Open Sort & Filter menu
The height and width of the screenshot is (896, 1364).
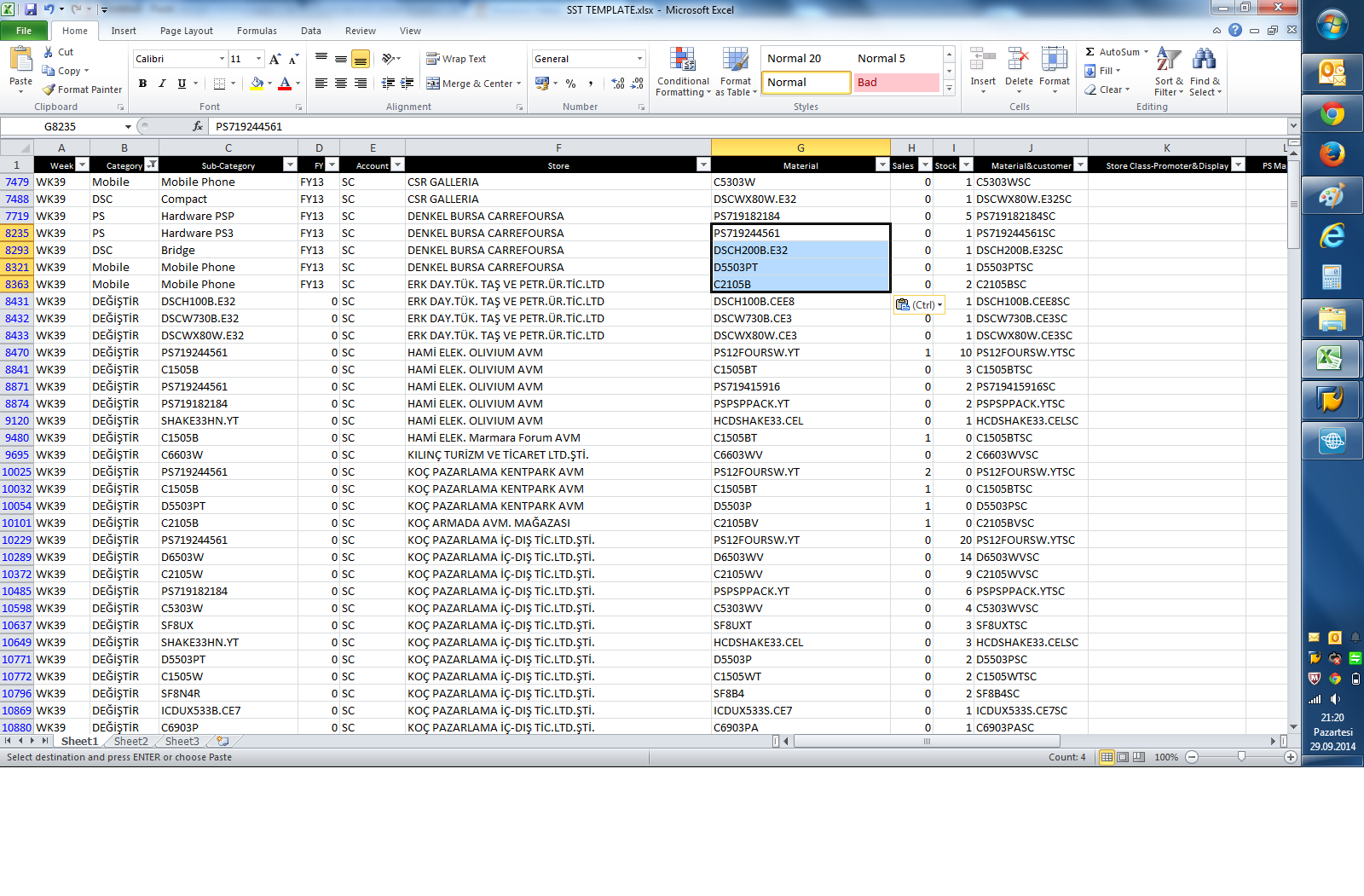pos(1169,72)
